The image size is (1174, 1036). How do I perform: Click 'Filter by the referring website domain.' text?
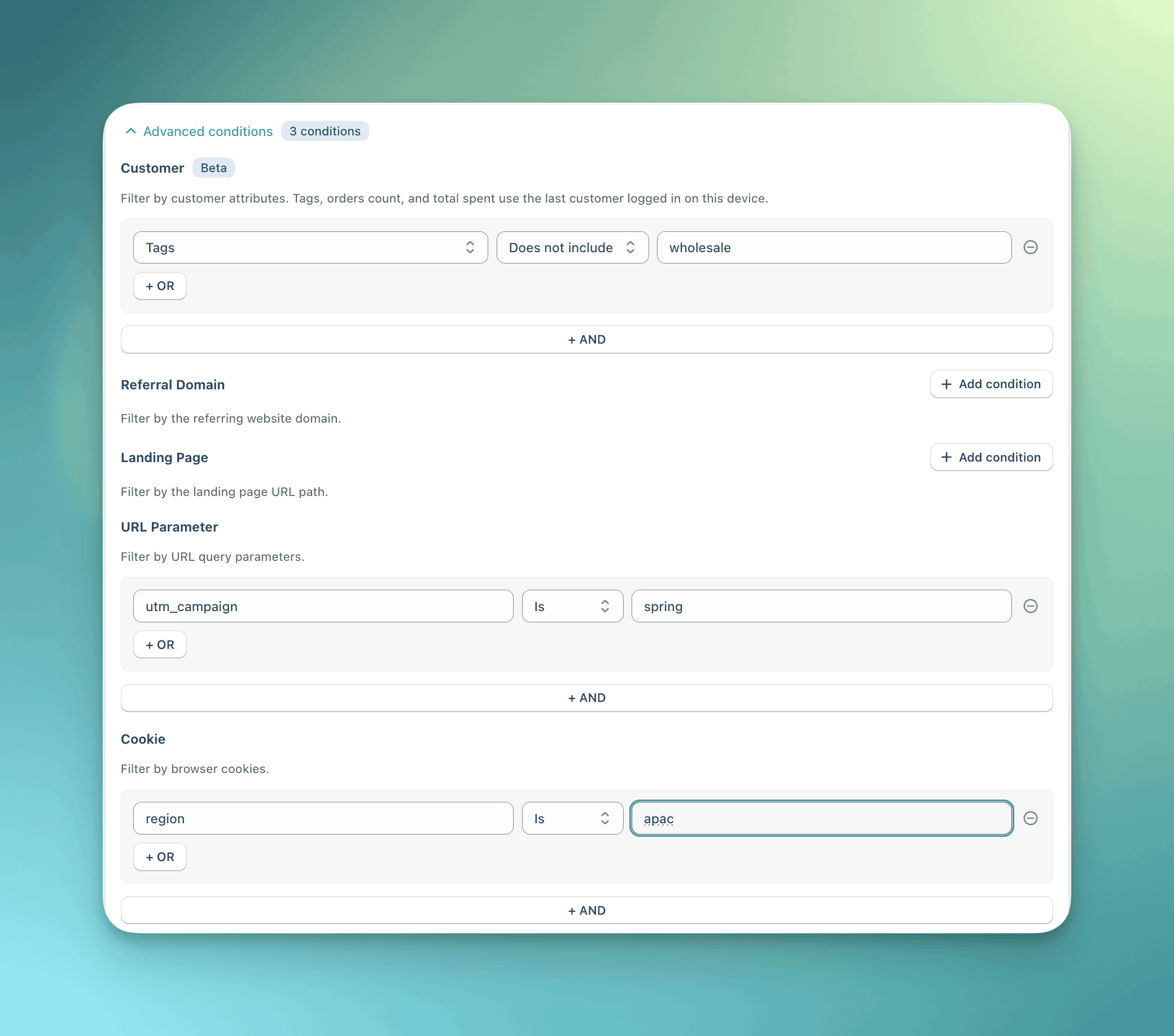coord(230,419)
